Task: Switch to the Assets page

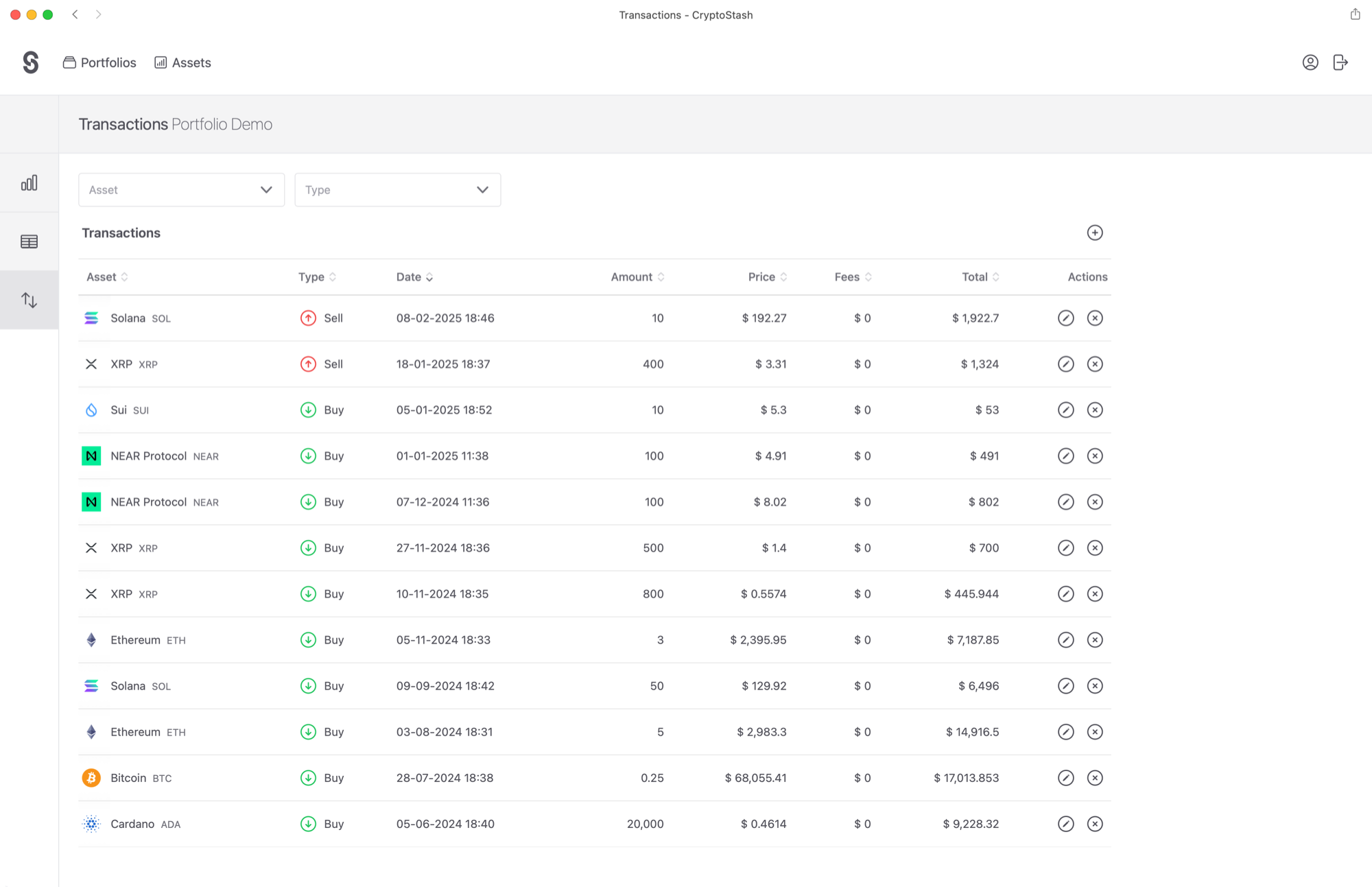Action: (182, 62)
